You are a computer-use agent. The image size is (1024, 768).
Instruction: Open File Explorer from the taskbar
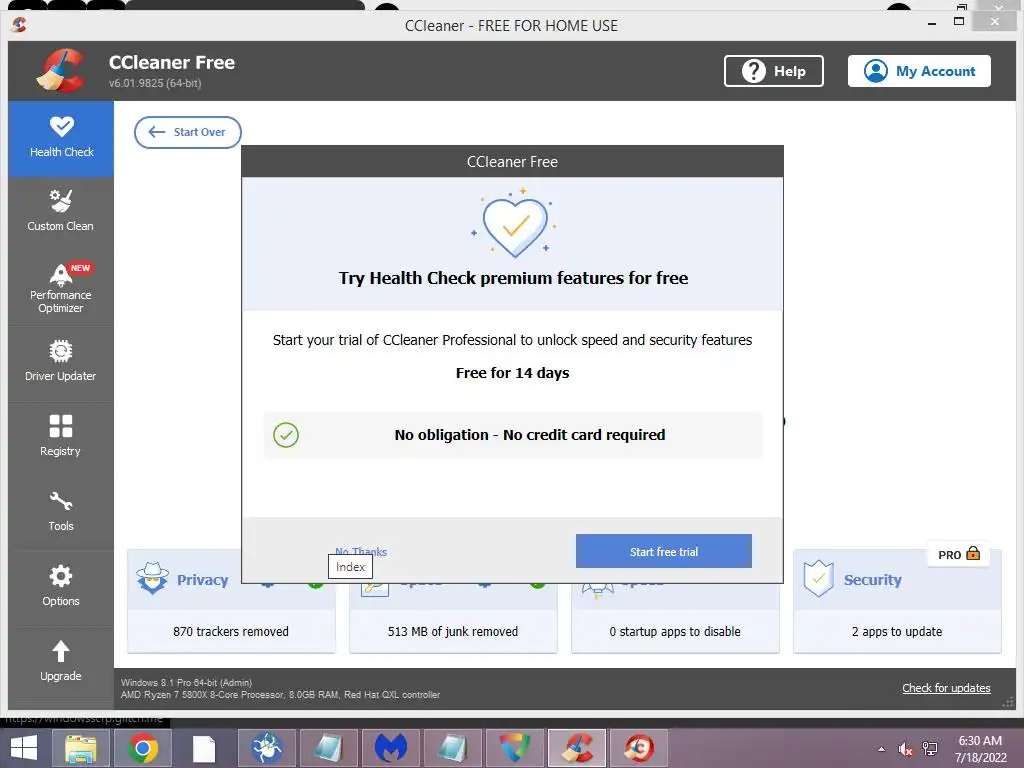pos(80,748)
